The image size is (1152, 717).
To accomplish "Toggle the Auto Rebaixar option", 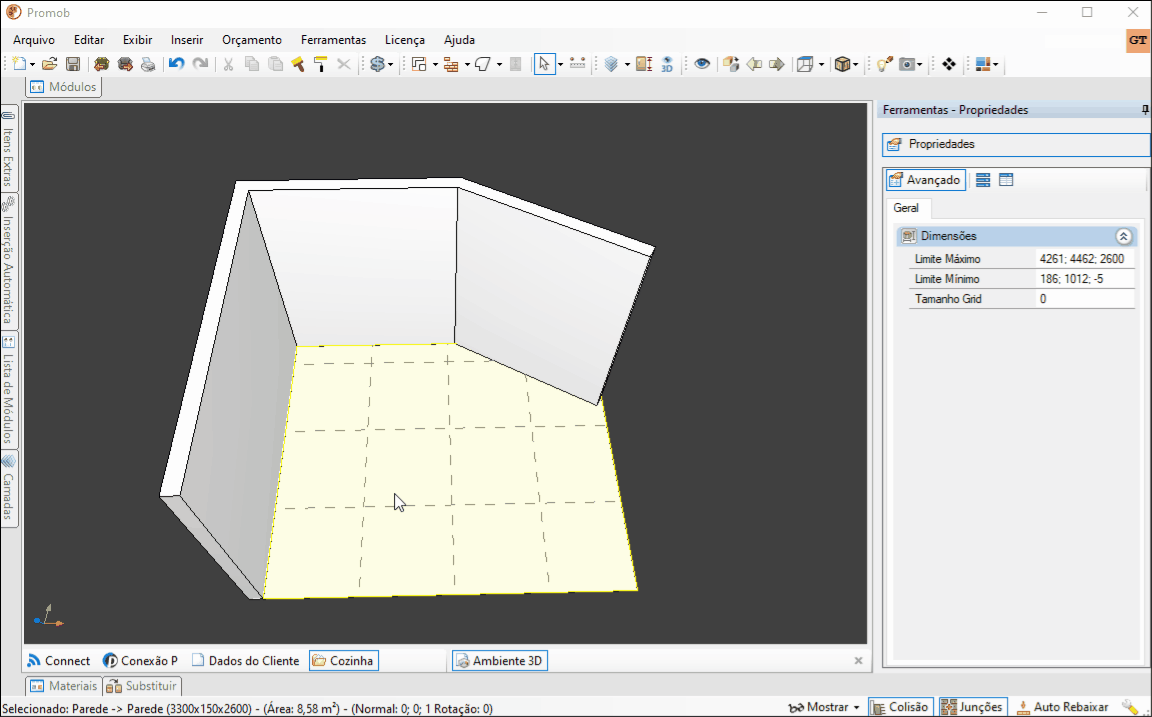I will click(1062, 707).
